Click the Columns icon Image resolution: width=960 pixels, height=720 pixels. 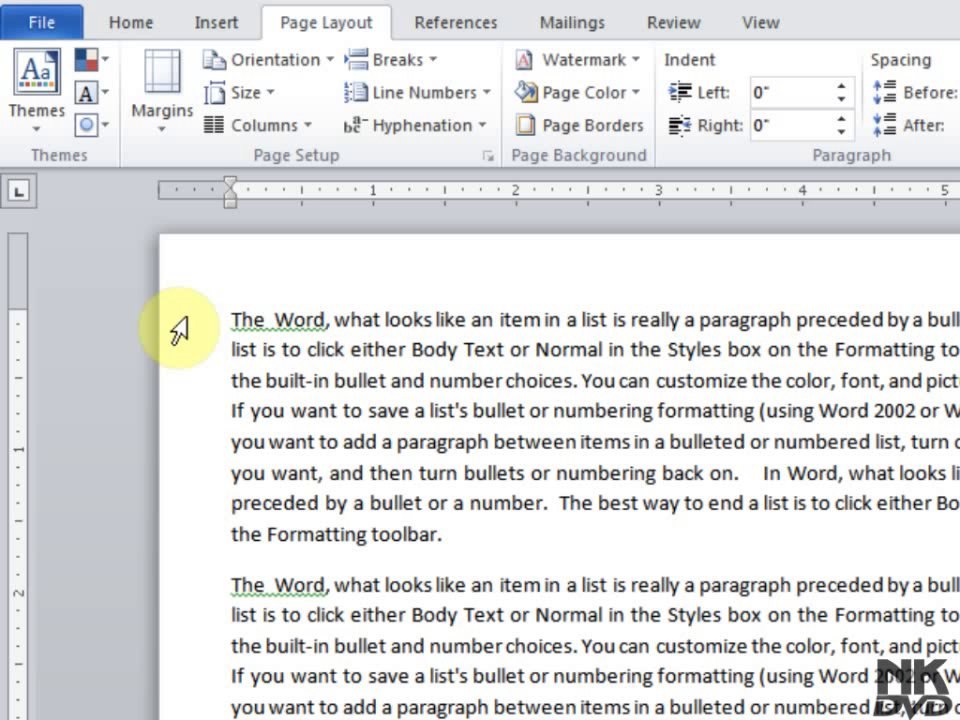click(x=214, y=125)
